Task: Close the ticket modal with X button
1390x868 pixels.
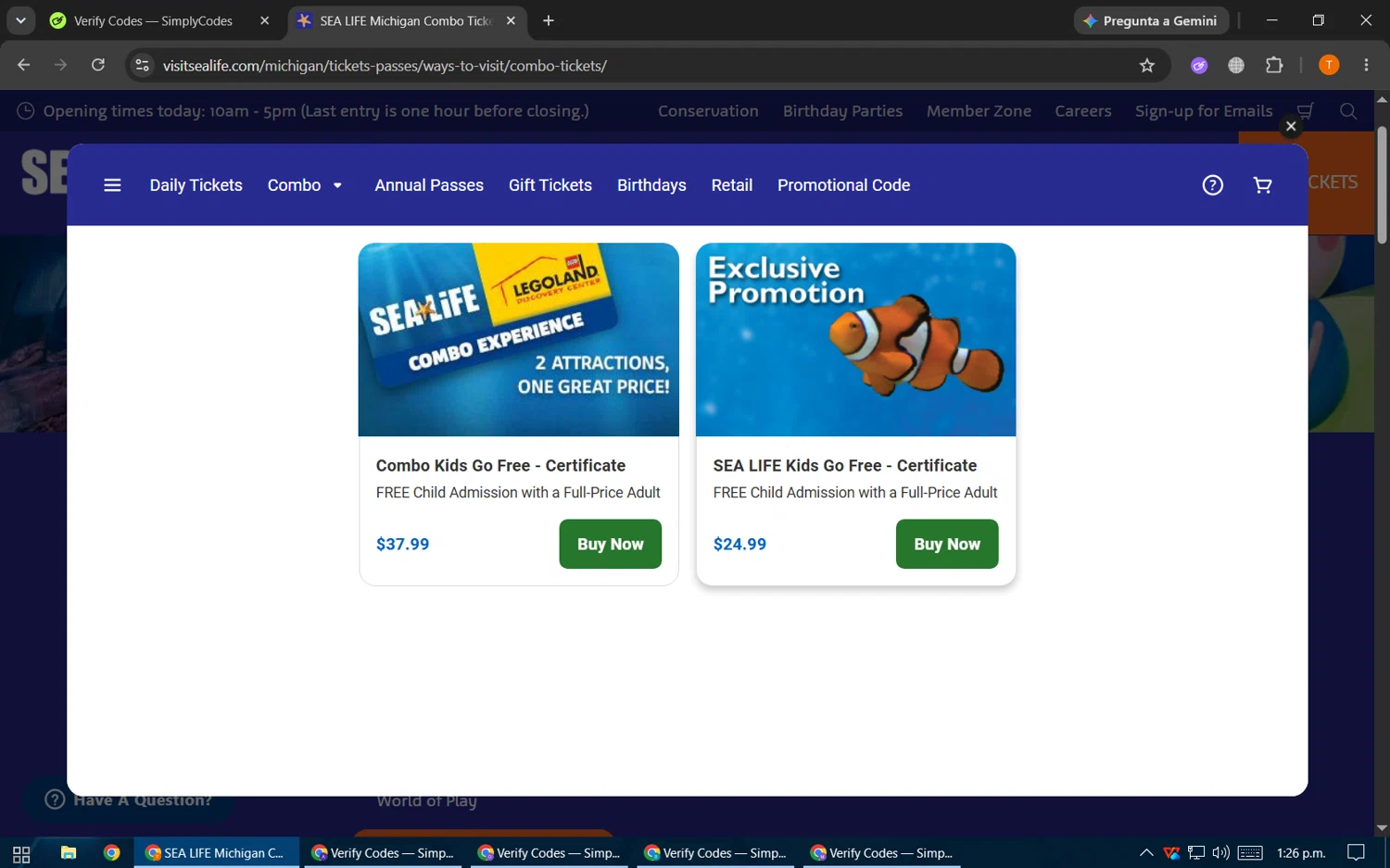Action: [1291, 126]
